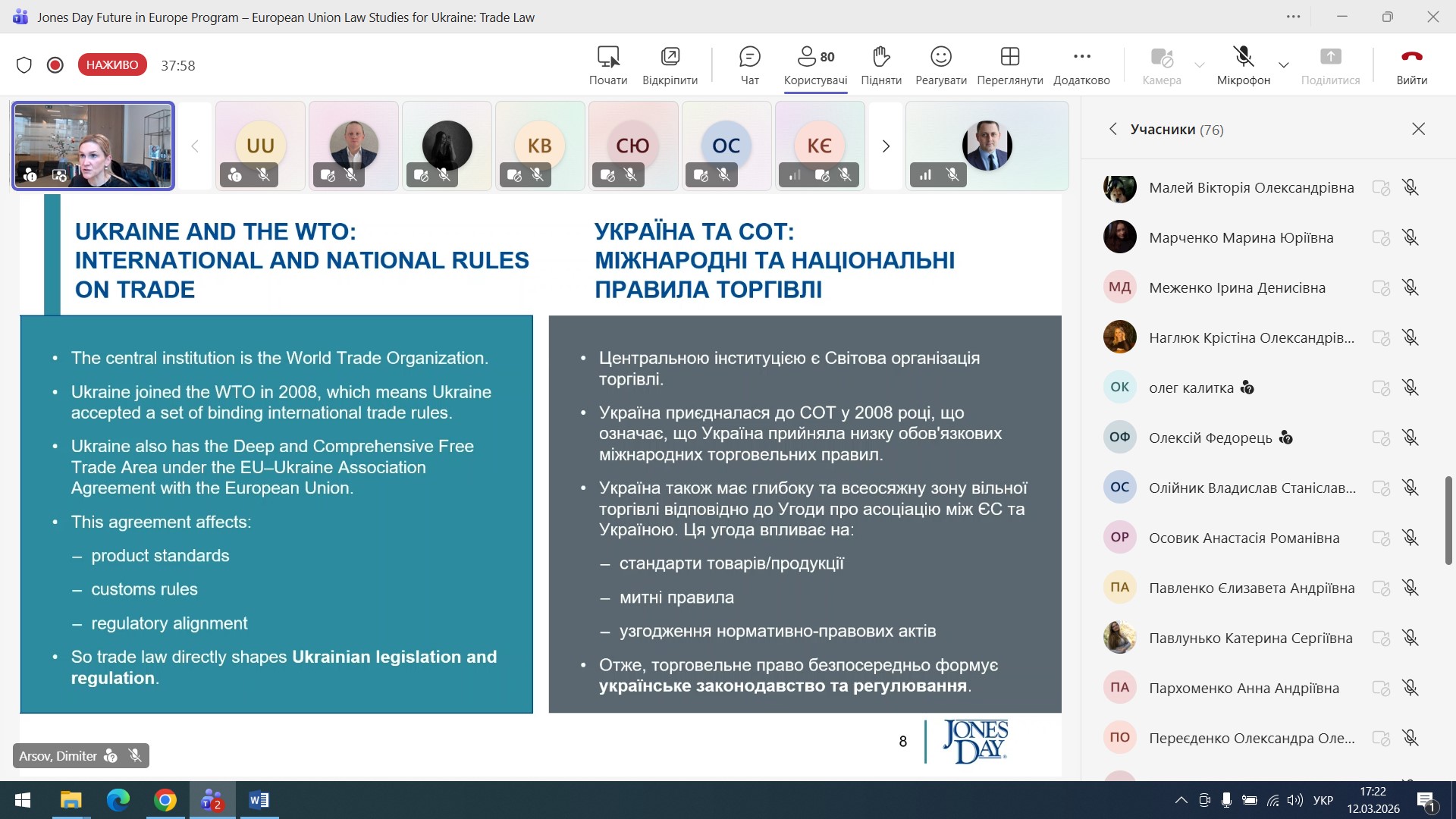Viewport: 1456px width, 819px height.
Task: Raise hand with the Підняти button
Action: click(880, 65)
